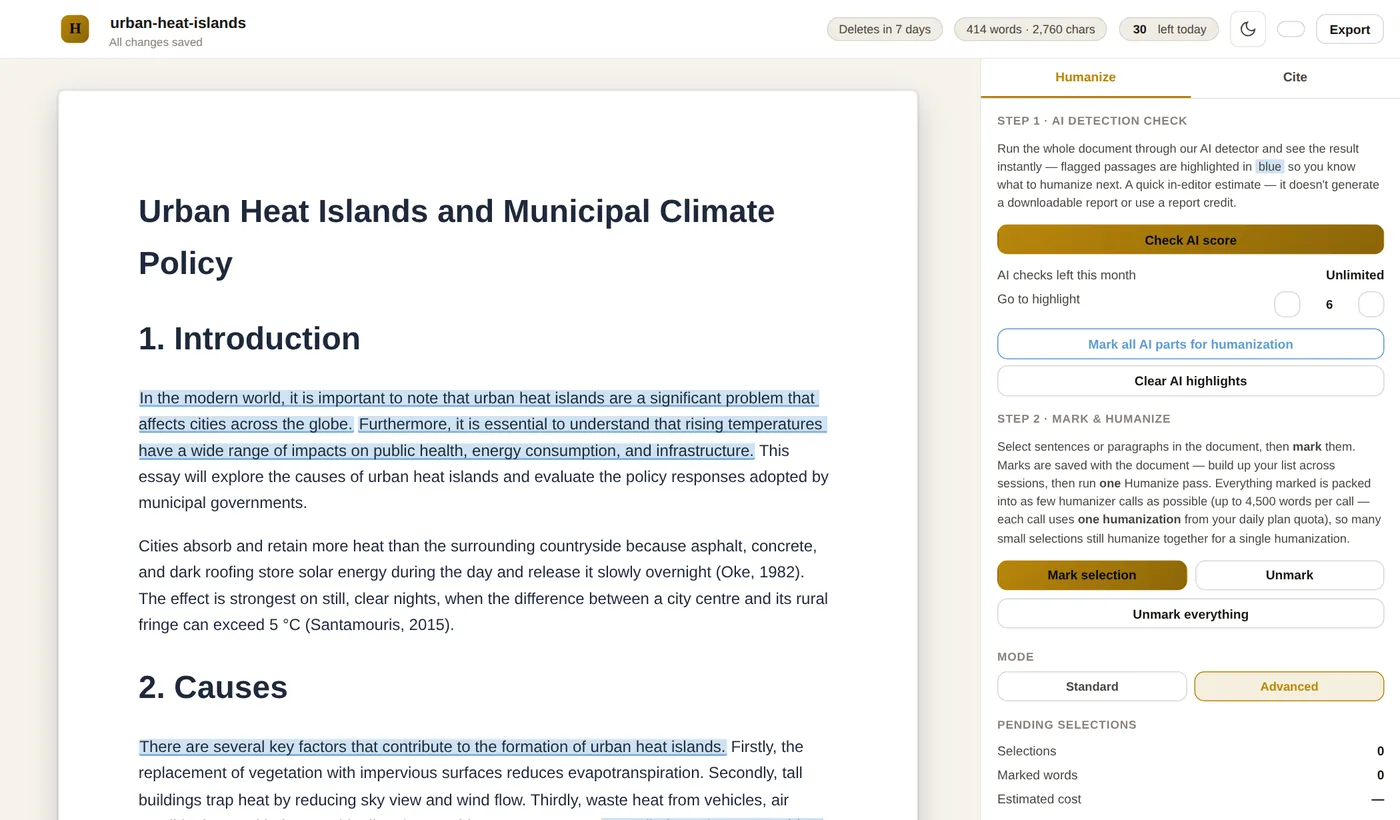Go to previous highlight, button left of 6

tap(1287, 304)
